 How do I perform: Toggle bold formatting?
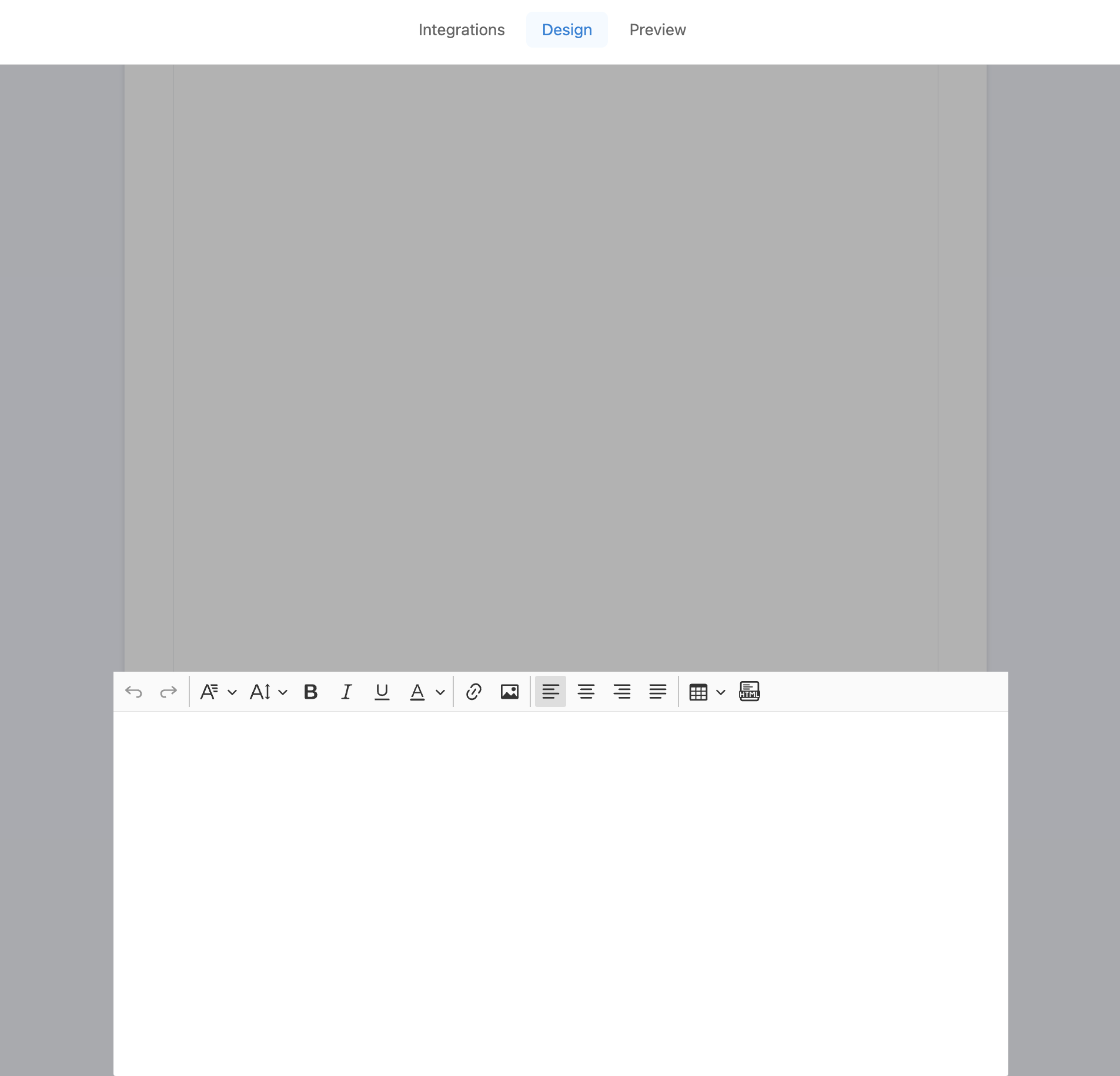point(310,692)
